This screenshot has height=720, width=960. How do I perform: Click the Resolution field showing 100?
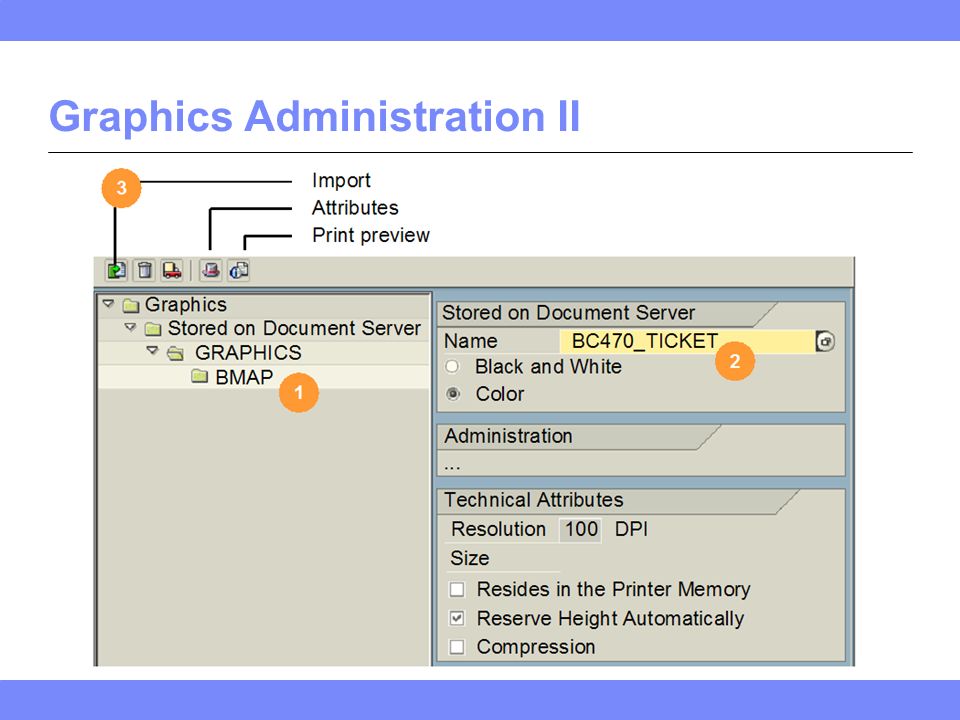(x=580, y=530)
